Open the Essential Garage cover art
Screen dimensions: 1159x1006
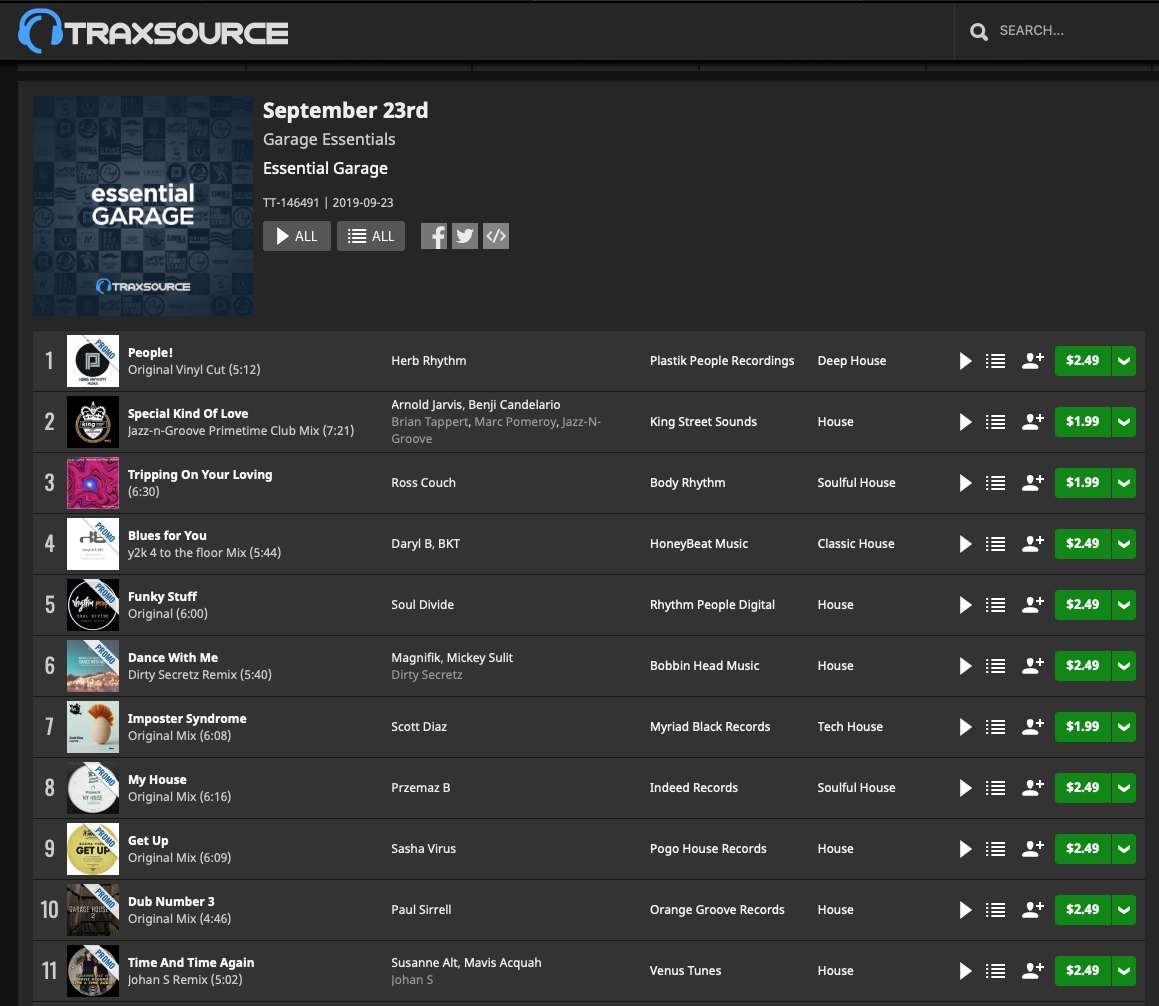point(143,206)
